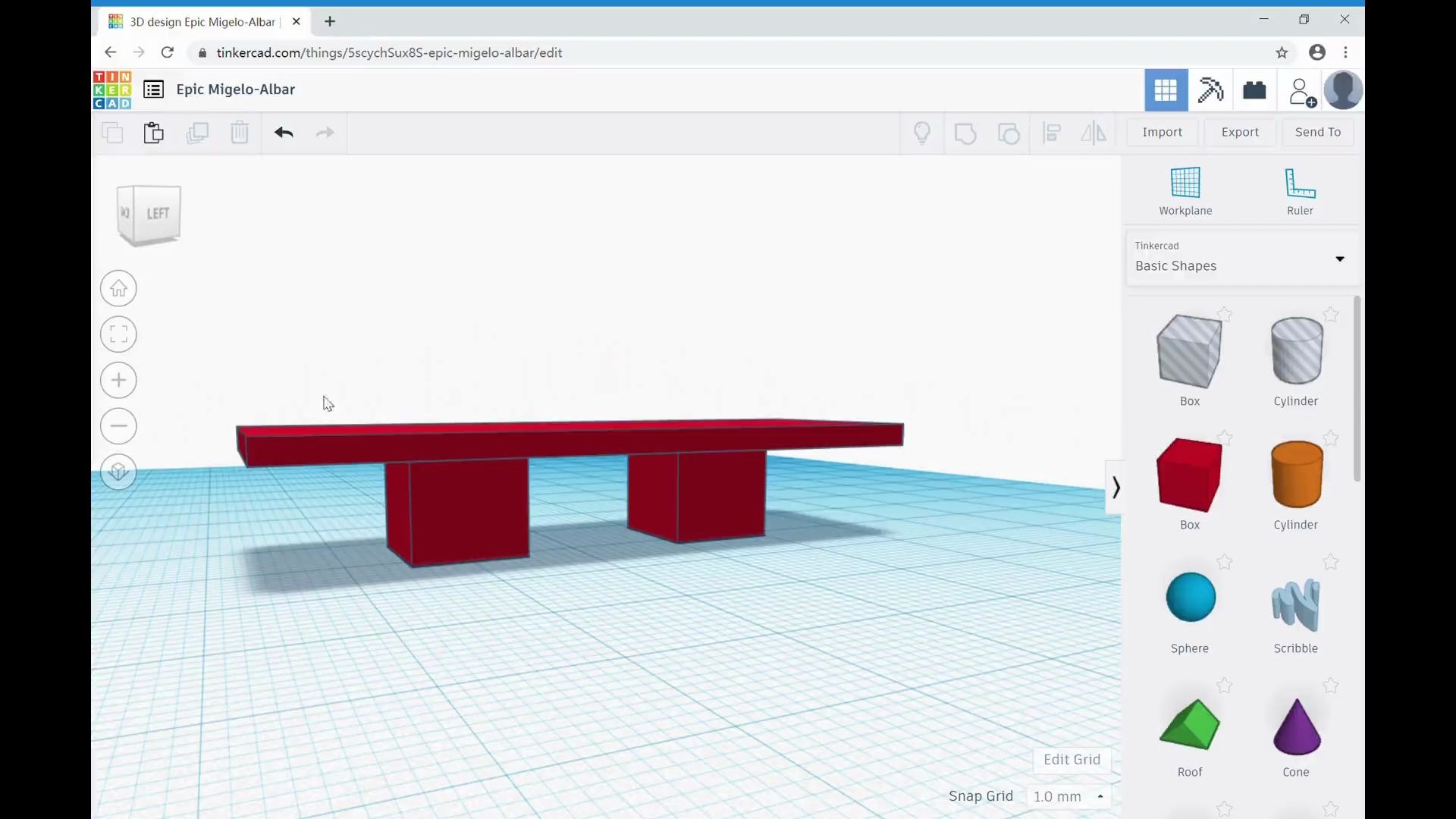Favorite the Cone shape star

pyautogui.click(x=1330, y=686)
